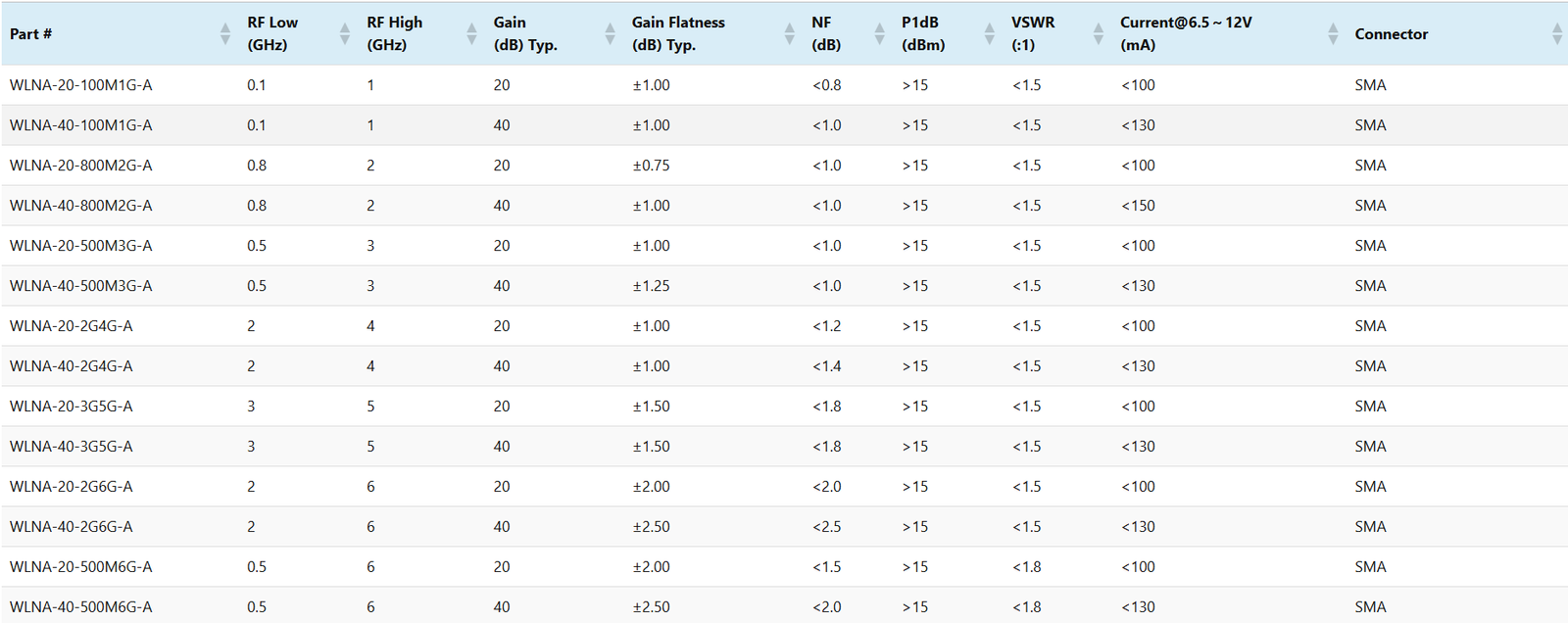Select part WLNA-40-800M2G-A

point(81,206)
